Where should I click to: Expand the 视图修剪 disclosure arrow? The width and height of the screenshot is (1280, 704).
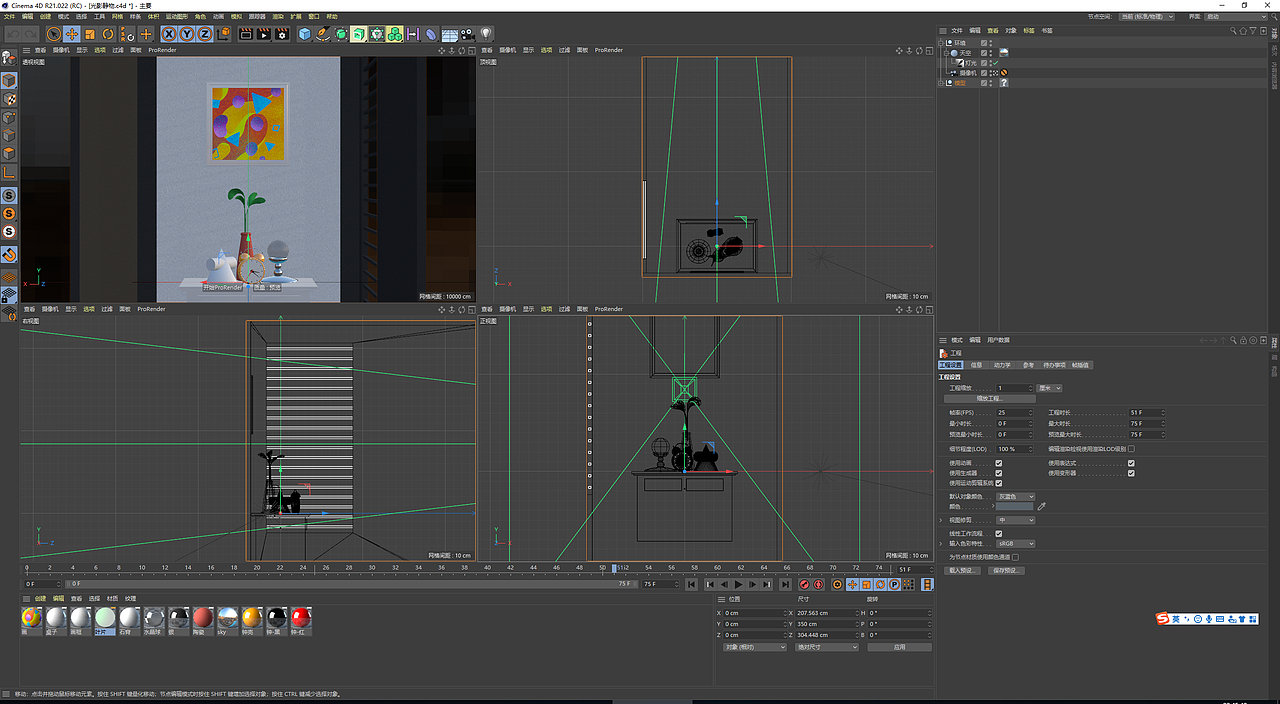coord(942,520)
